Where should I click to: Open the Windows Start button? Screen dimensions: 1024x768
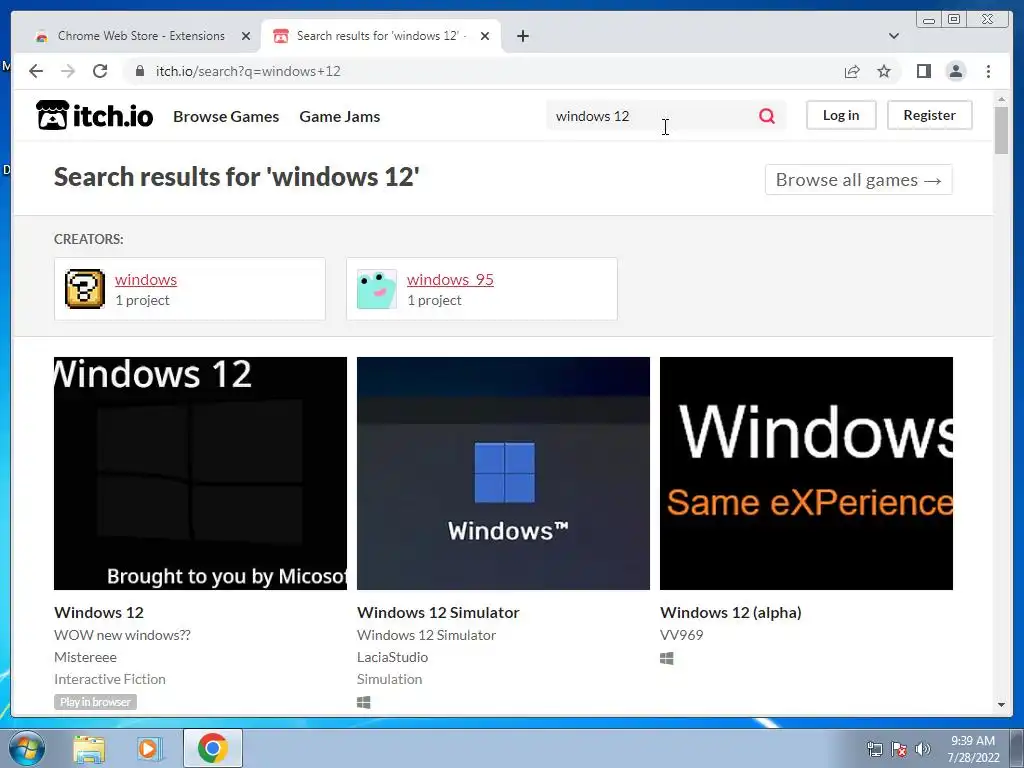click(x=27, y=748)
